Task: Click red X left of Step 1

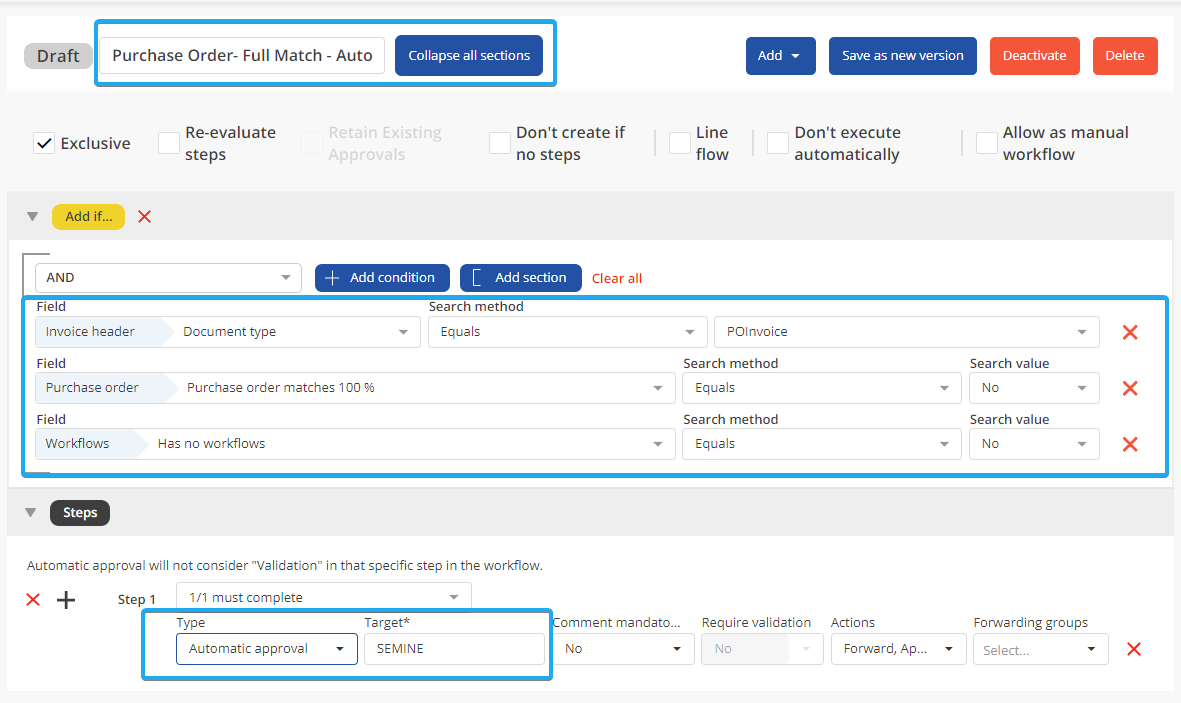Action: pos(33,600)
